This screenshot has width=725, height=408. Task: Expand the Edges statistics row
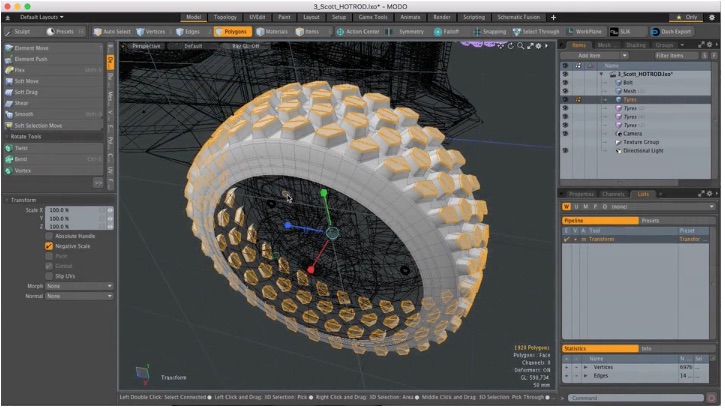[586, 376]
